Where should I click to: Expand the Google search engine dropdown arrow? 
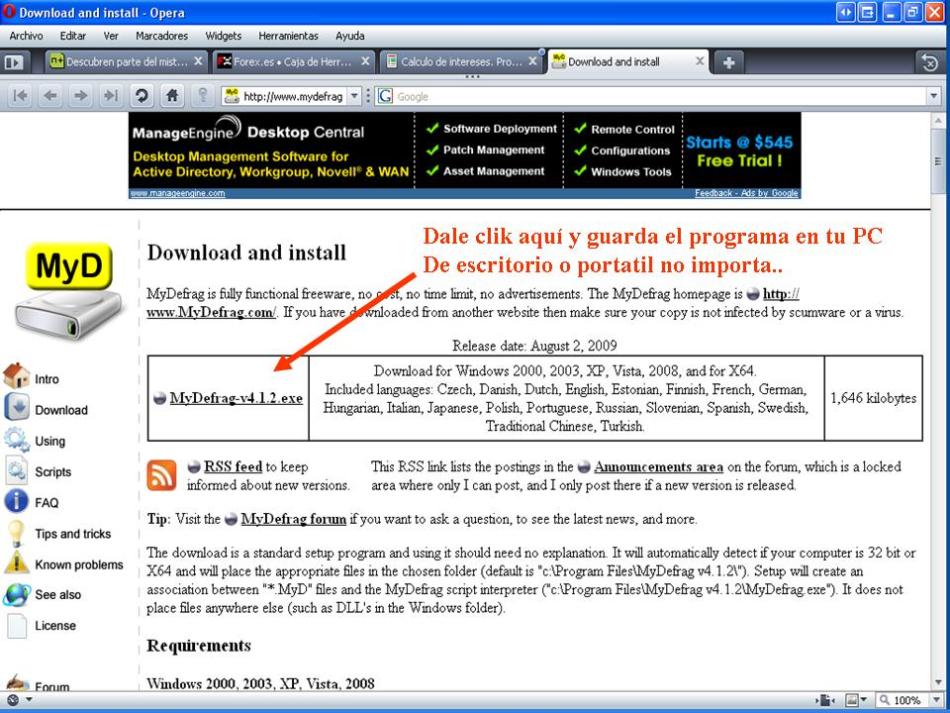pos(934,96)
